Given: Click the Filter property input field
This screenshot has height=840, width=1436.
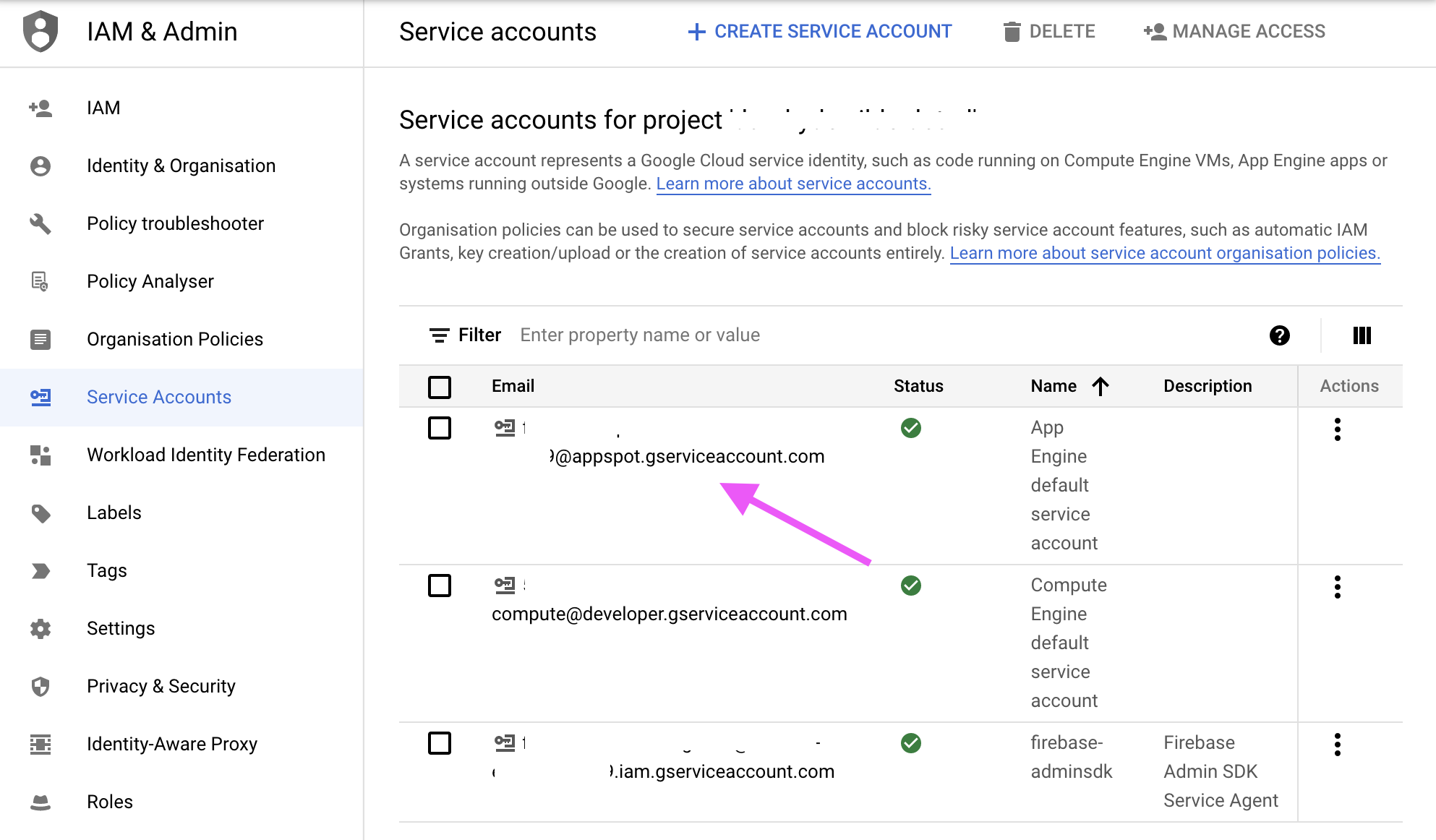Looking at the screenshot, I should pos(868,335).
